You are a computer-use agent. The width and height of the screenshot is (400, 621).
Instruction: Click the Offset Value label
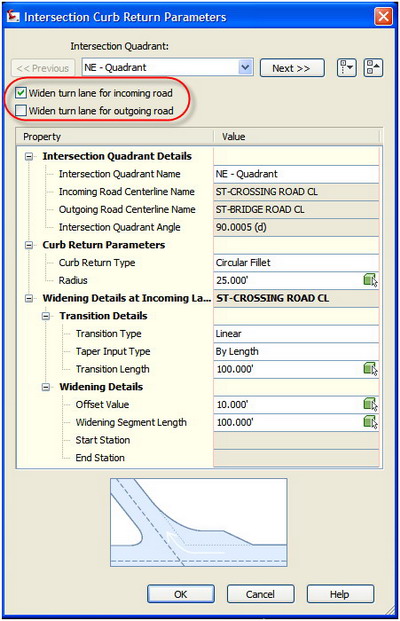[102, 405]
